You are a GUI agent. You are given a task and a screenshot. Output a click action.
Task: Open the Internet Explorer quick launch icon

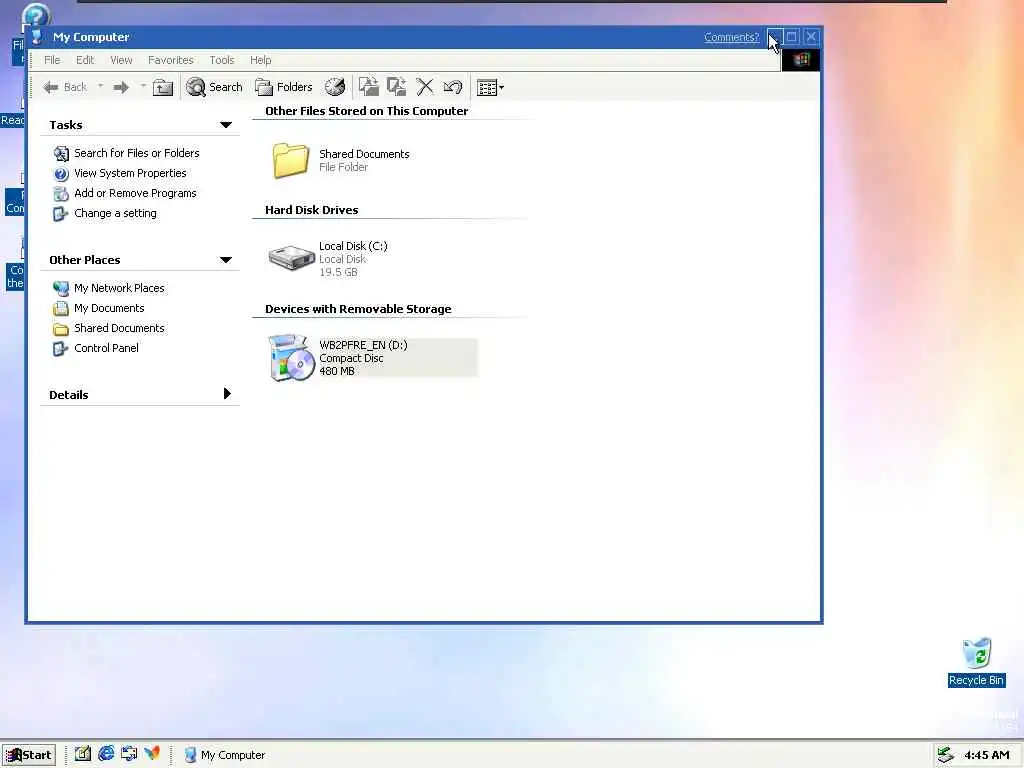coord(106,754)
